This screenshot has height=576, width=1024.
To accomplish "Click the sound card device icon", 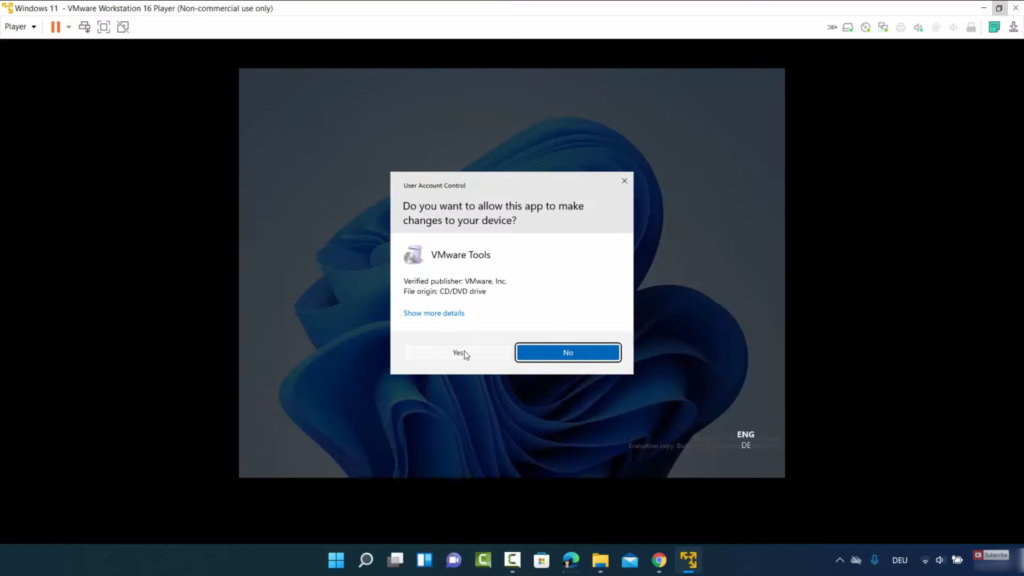I will [x=918, y=27].
